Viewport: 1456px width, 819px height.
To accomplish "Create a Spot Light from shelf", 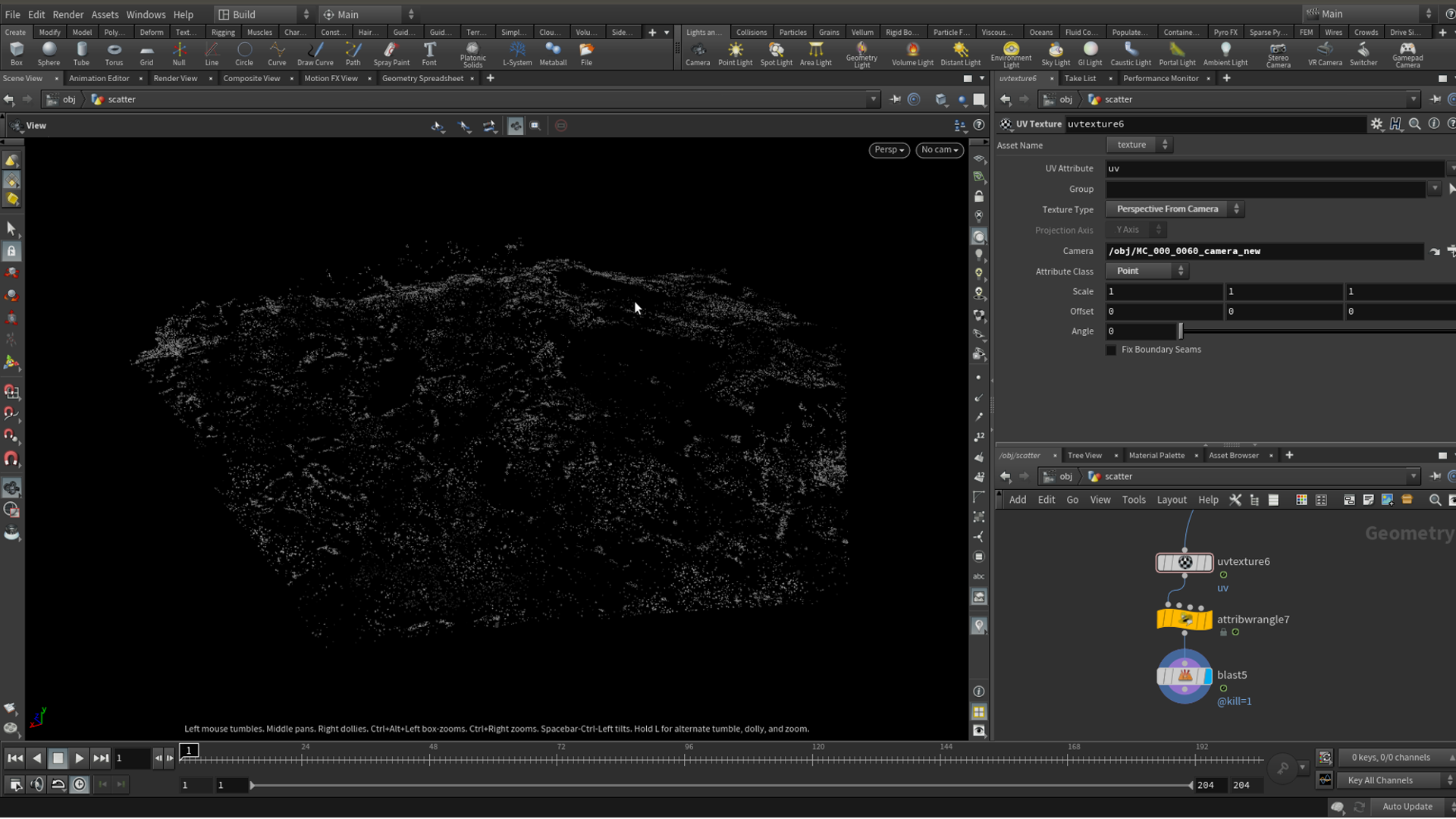I will click(x=776, y=54).
